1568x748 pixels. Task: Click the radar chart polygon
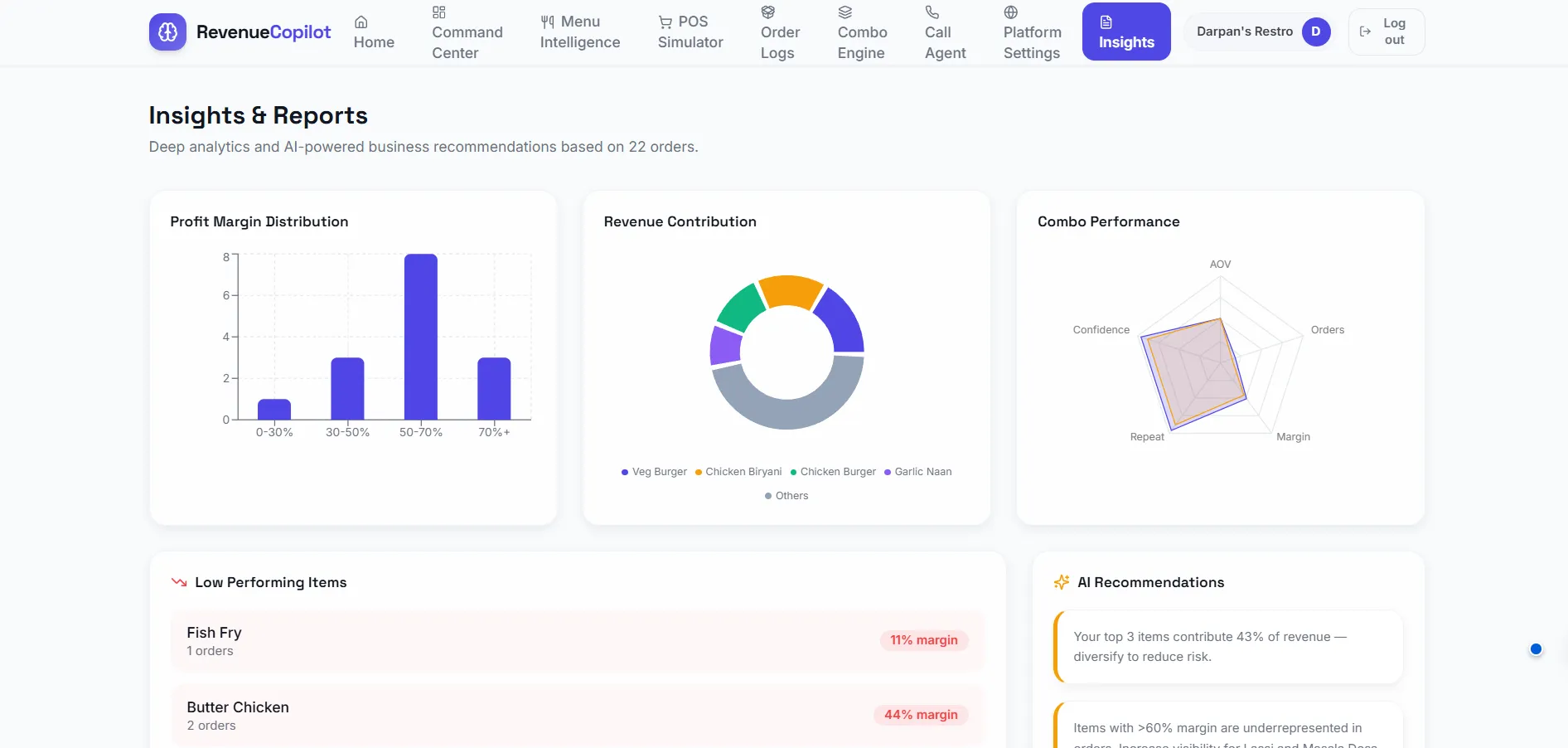pos(1195,373)
